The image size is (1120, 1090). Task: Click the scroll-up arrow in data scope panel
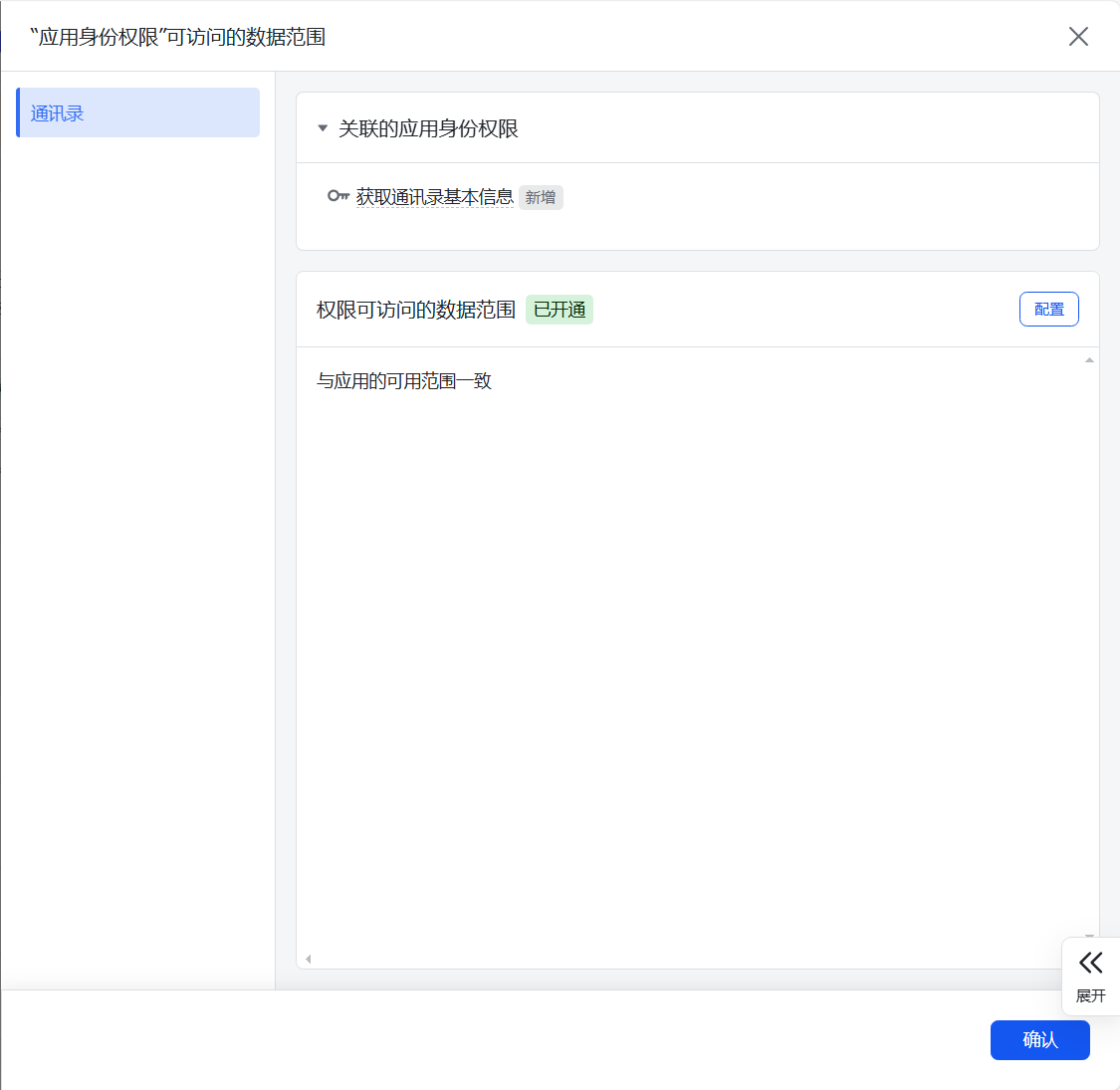[1089, 359]
